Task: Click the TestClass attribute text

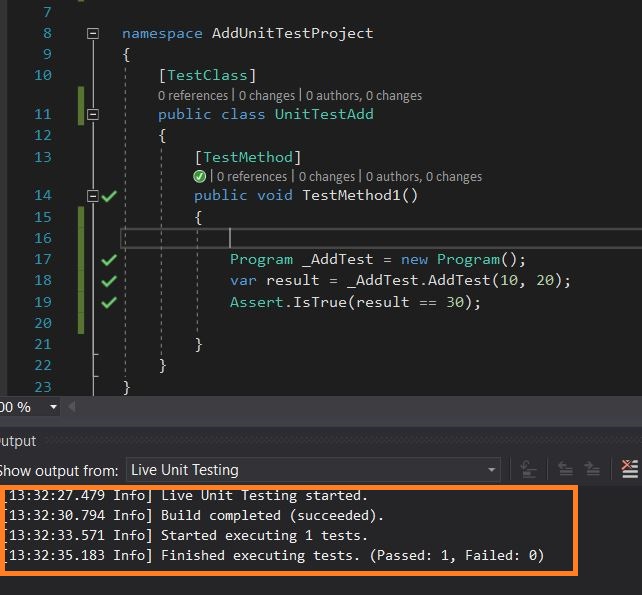Action: 207,75
